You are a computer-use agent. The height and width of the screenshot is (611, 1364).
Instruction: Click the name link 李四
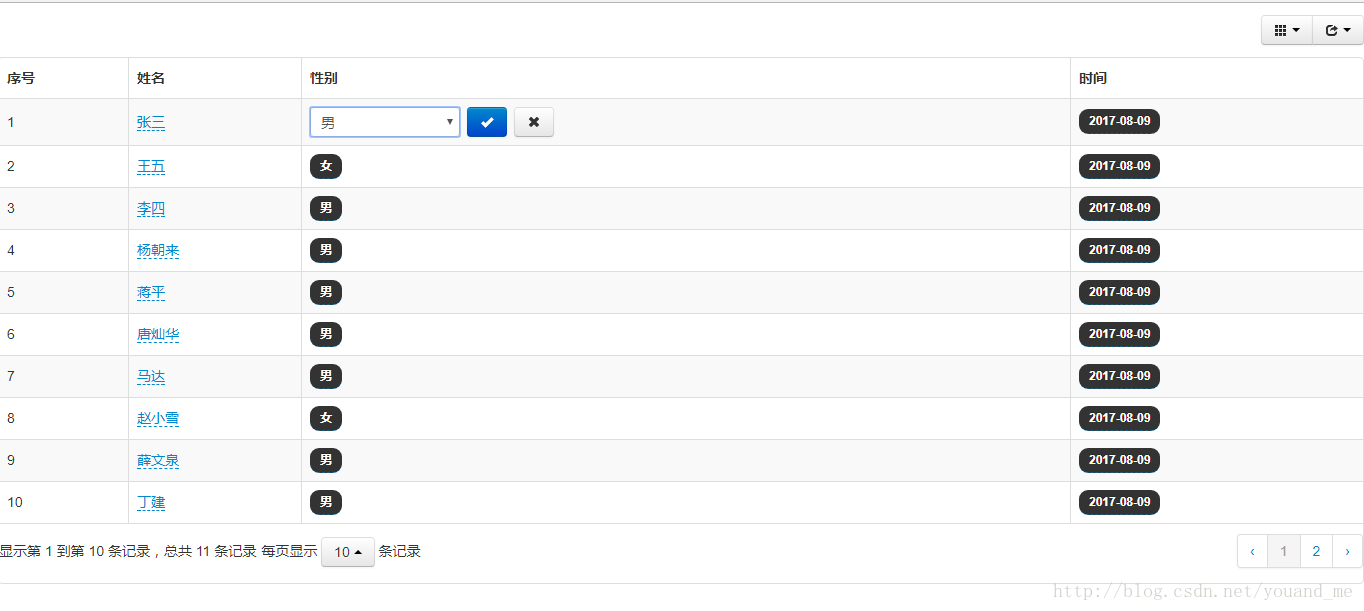coord(151,208)
